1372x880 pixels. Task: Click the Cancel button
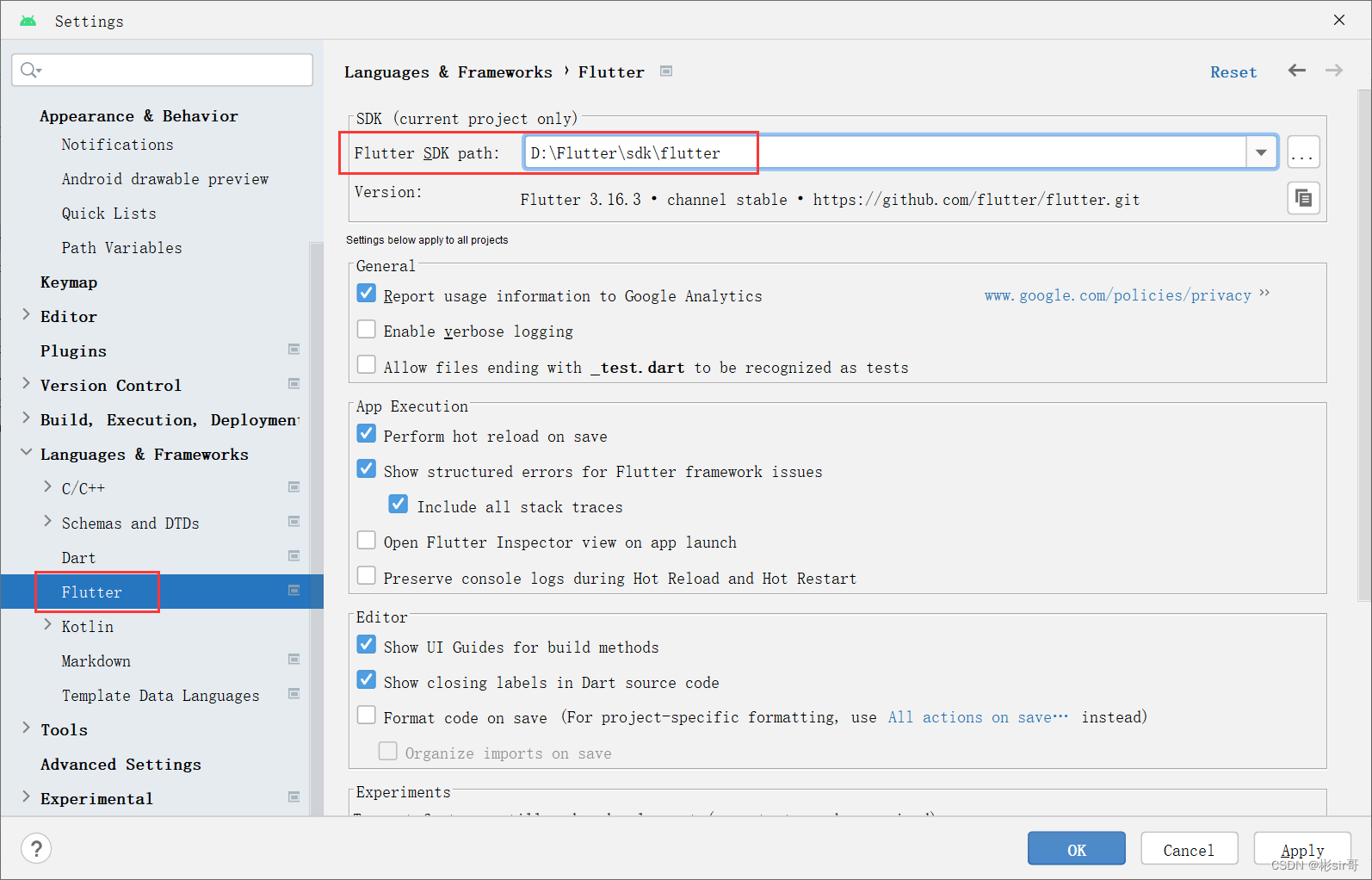pos(1190,849)
